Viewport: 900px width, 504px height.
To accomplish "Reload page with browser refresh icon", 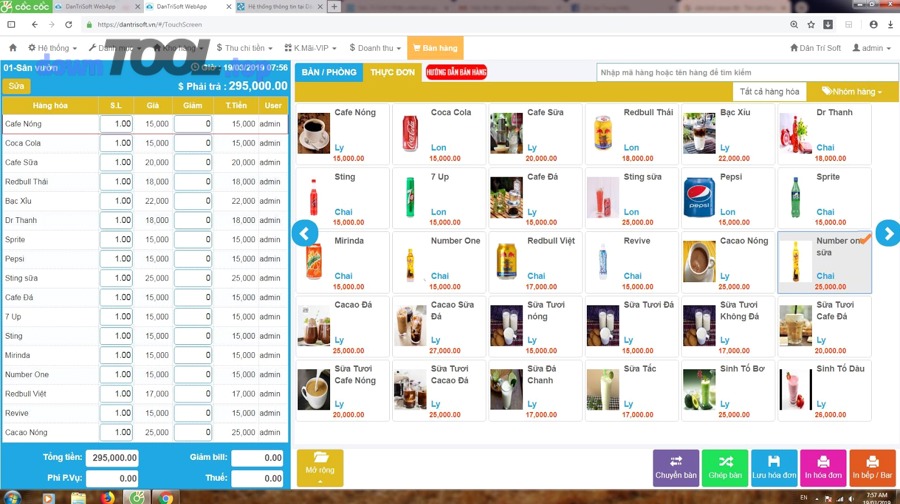I will click(68, 25).
